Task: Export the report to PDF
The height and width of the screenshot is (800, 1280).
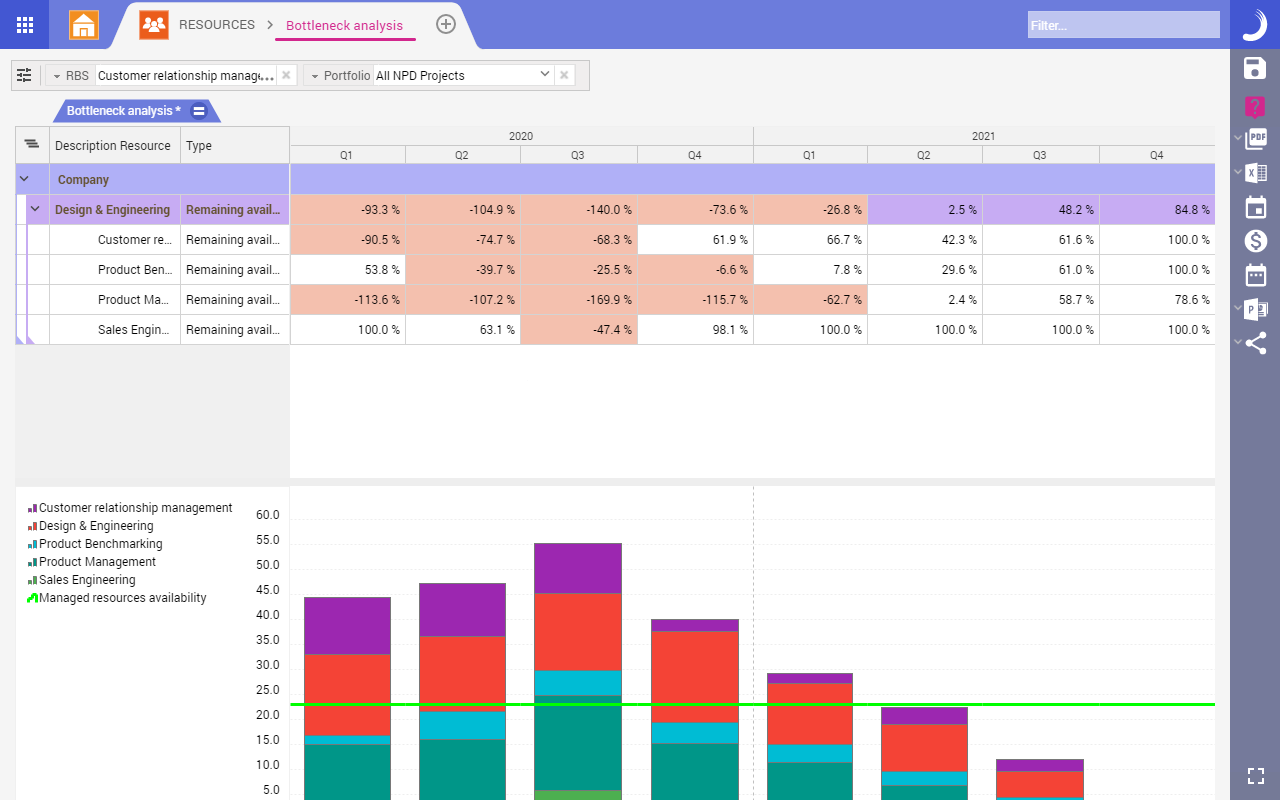Action: [1258, 138]
